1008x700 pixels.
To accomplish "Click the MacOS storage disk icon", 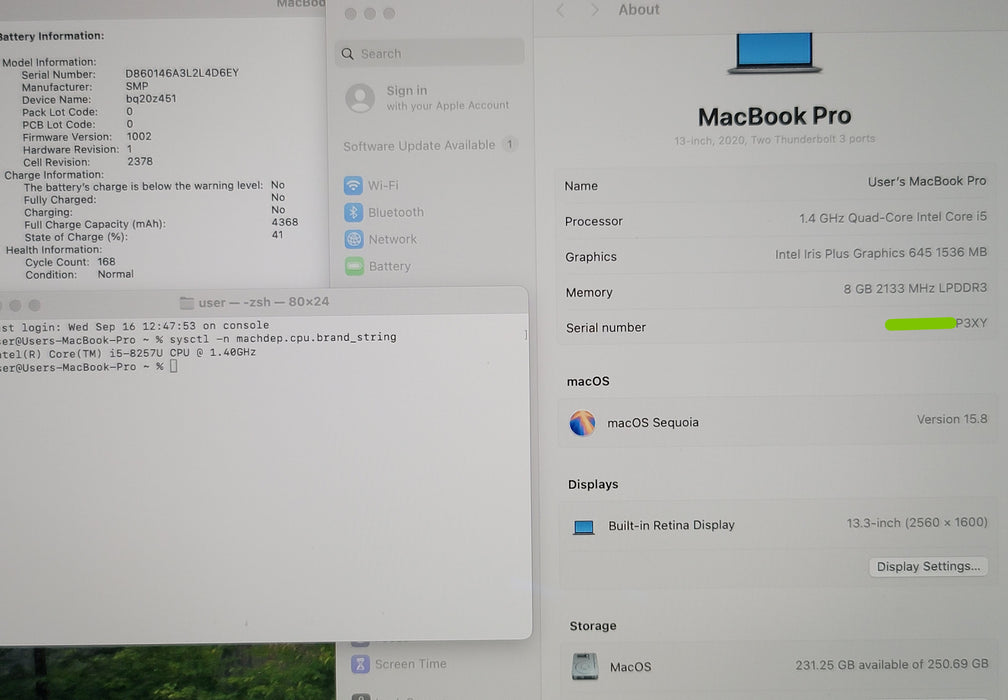I will [x=585, y=667].
